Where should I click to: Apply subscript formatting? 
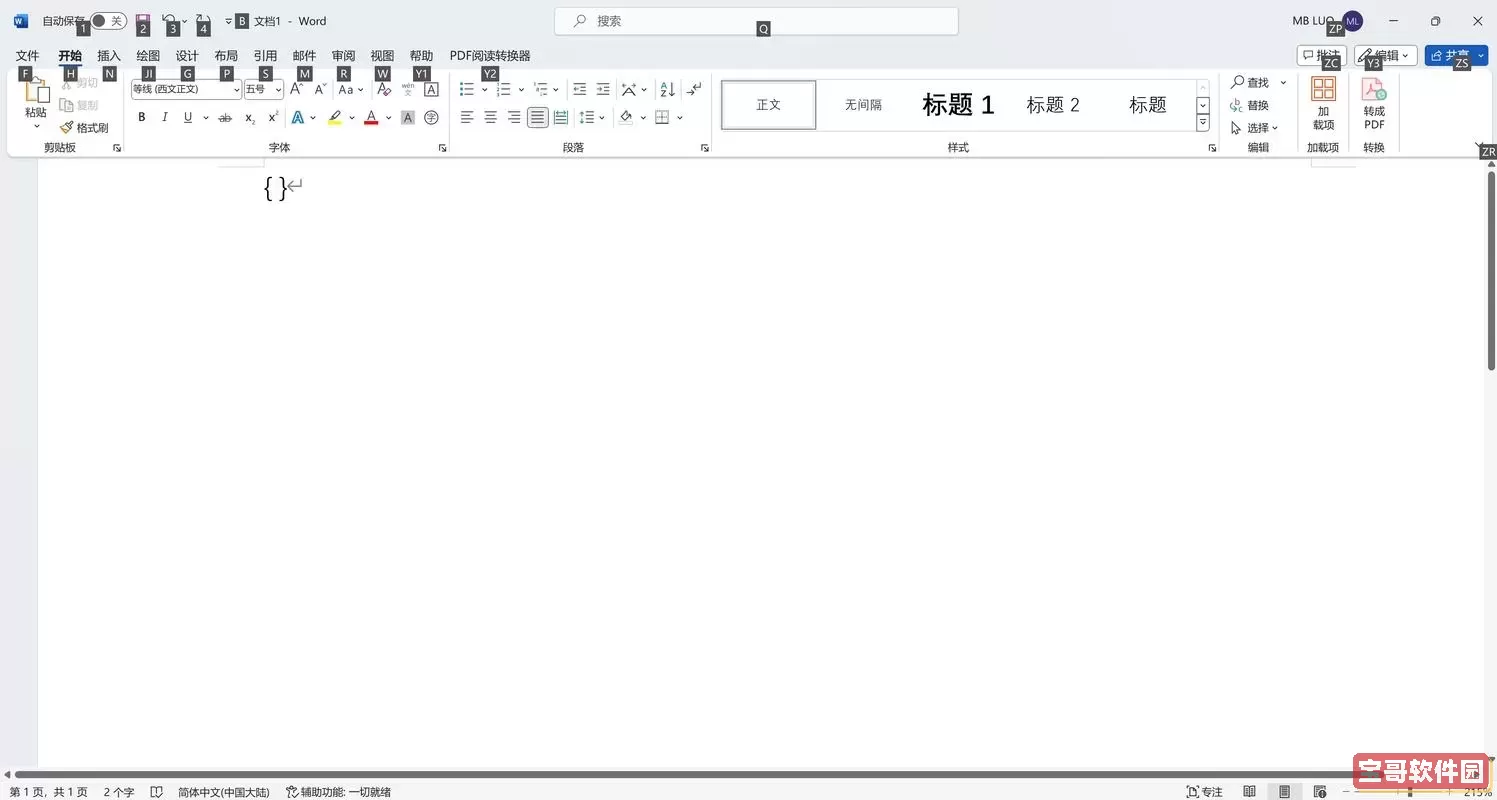[x=250, y=118]
